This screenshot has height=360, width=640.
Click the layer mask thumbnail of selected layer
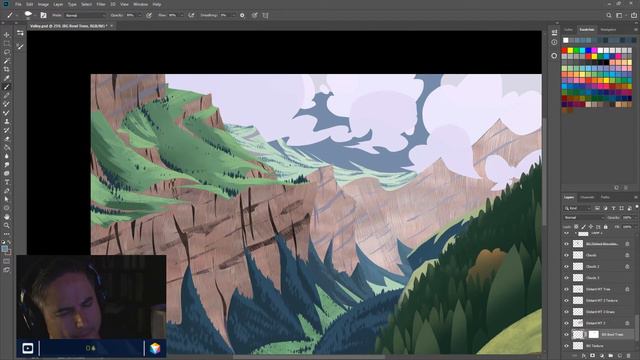(x=593, y=334)
